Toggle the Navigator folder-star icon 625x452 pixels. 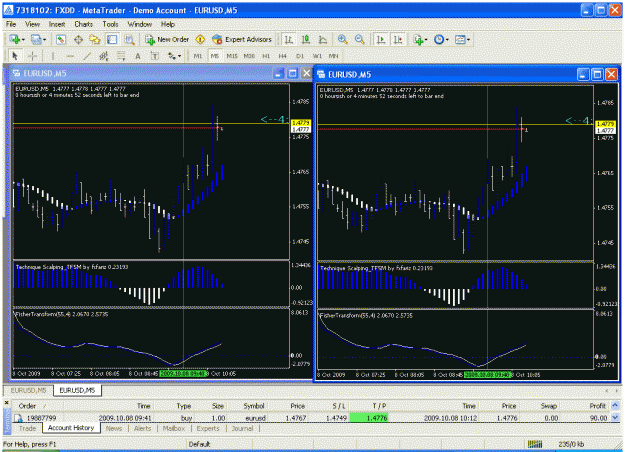point(95,39)
